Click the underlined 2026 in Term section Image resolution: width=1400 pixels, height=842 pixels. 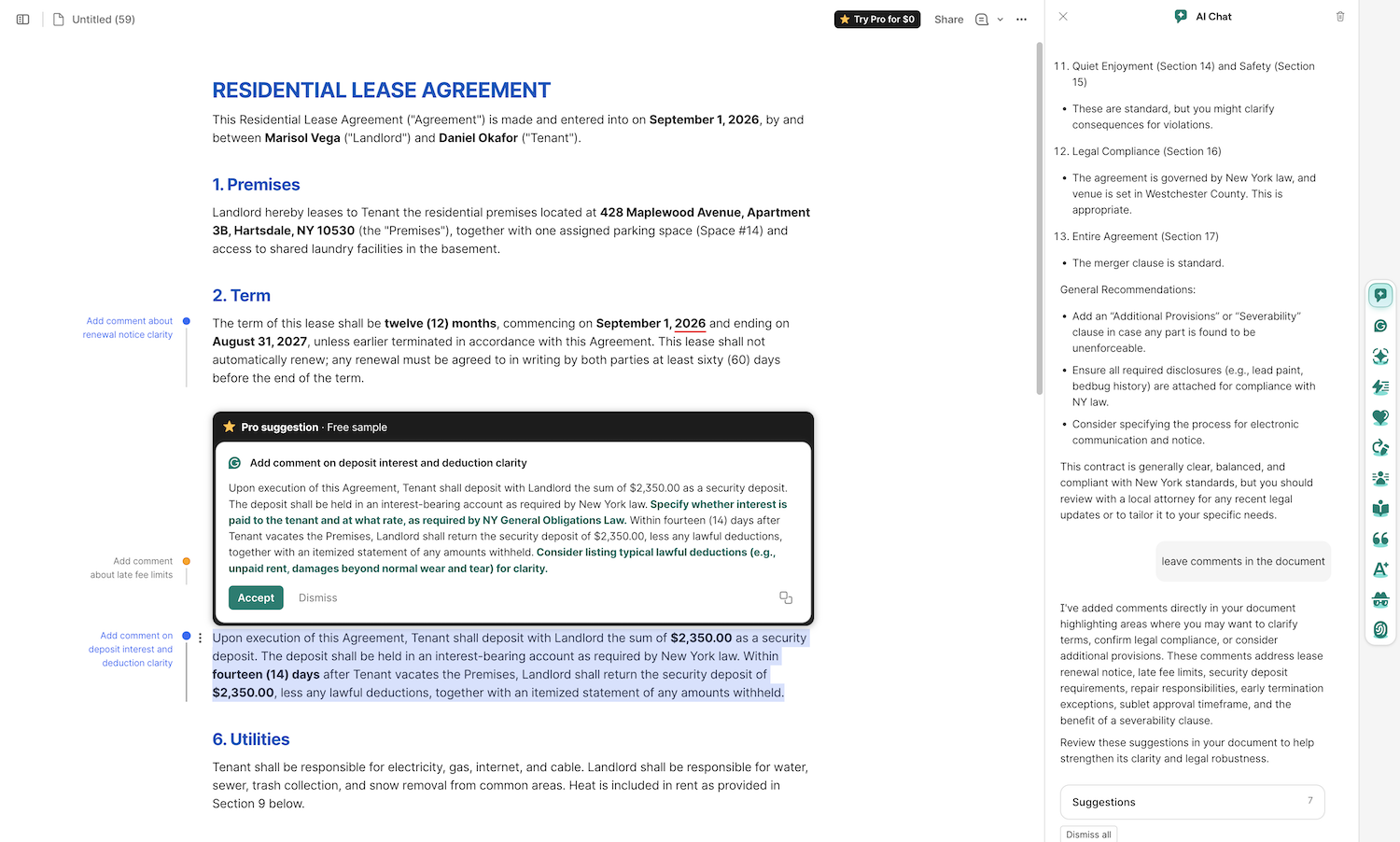[690, 324]
